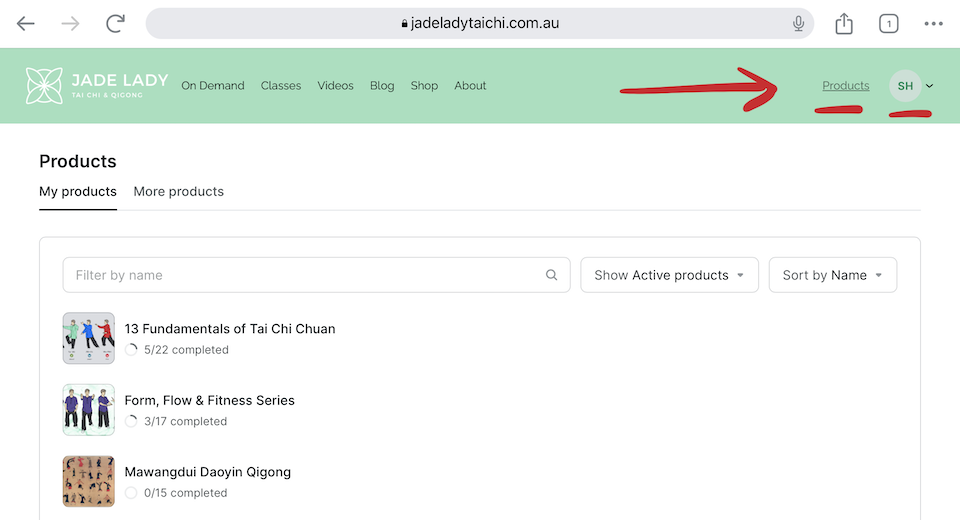Click the search magnifier in filter box

(x=552, y=275)
